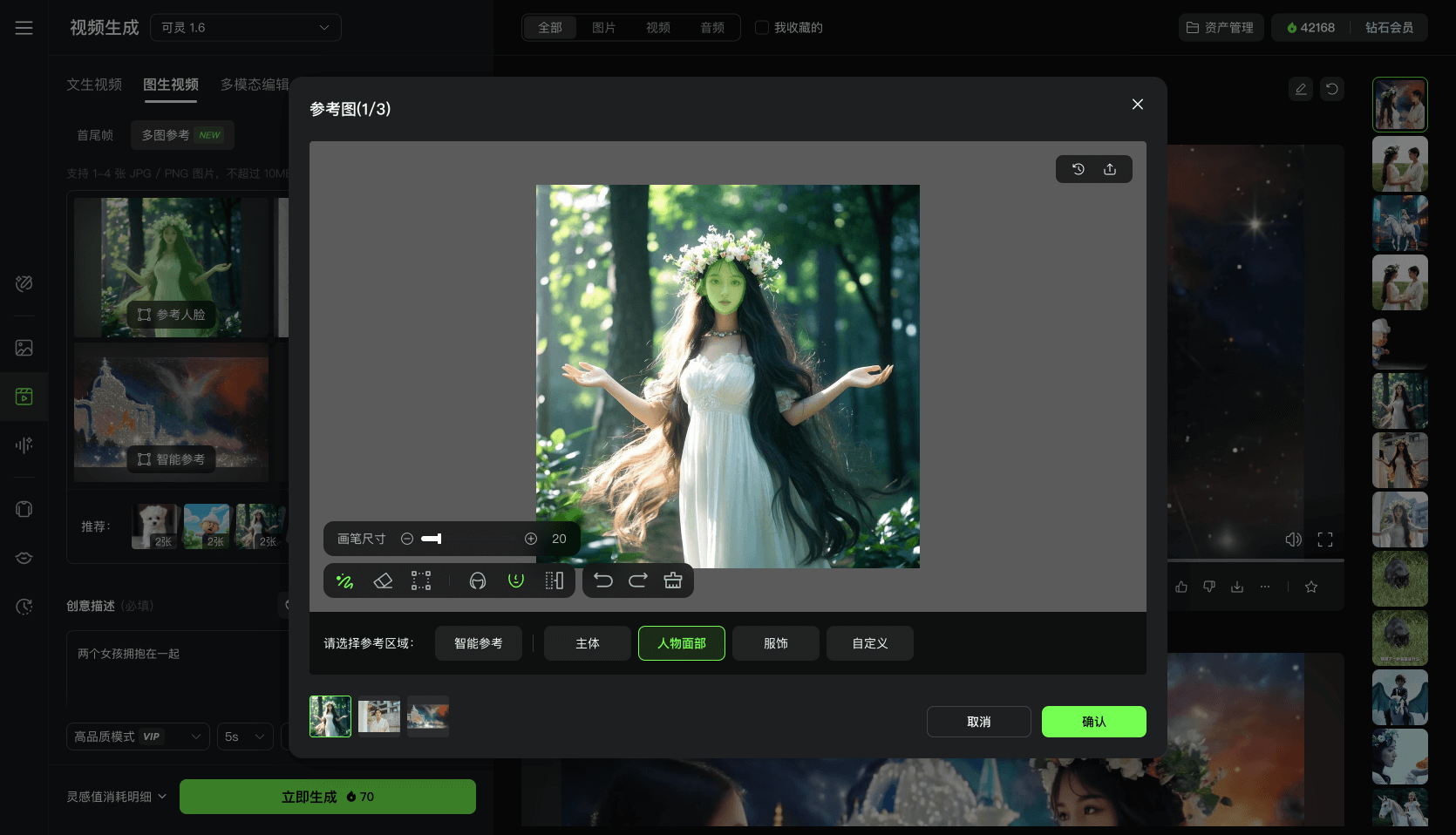Image resolution: width=1456 pixels, height=835 pixels.
Task: Click the refresh icon beside the pencil
Action: [1332, 89]
